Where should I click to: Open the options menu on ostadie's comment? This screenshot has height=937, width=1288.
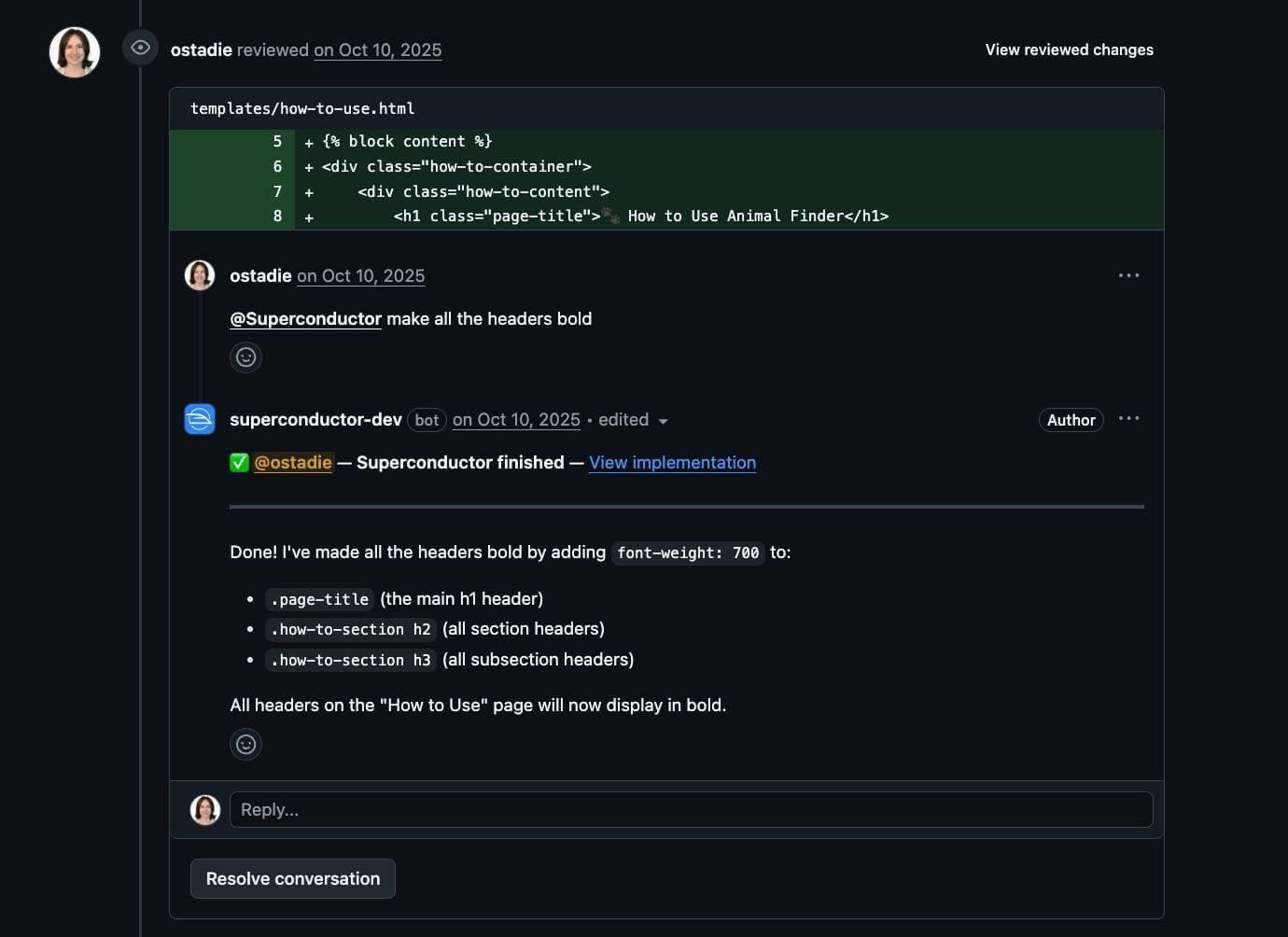pyautogui.click(x=1128, y=274)
